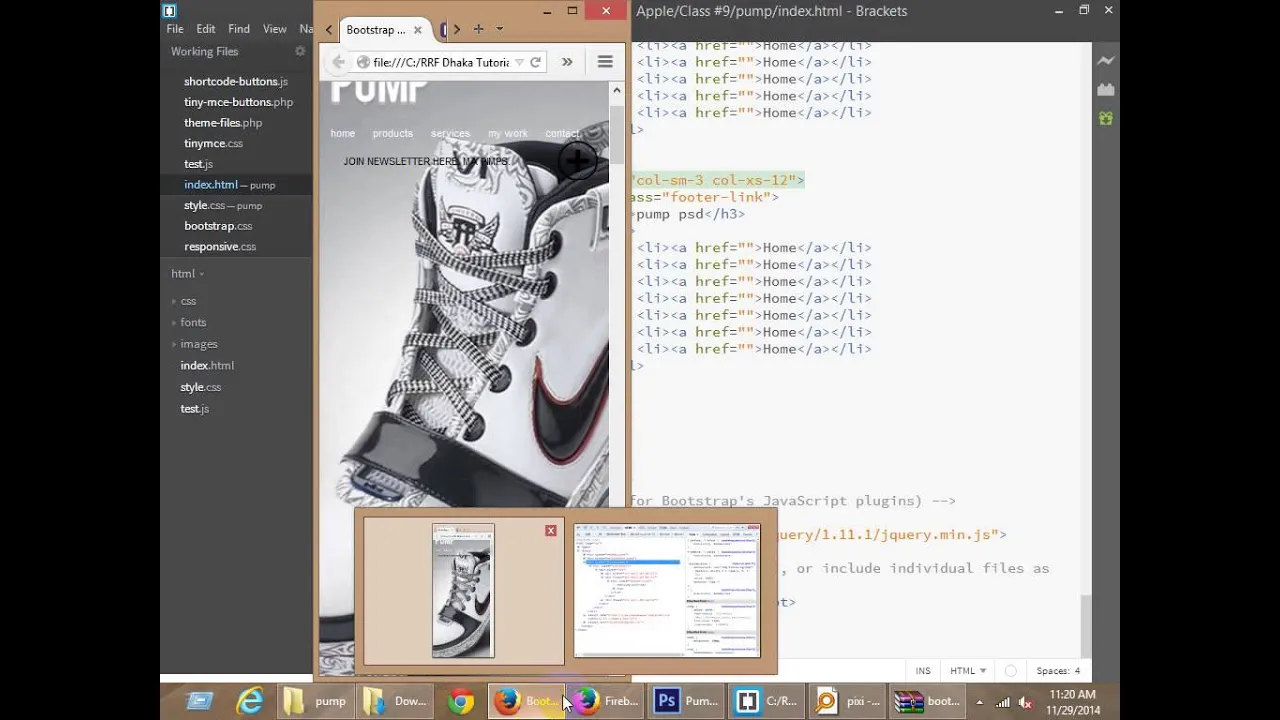Click the taskbar clock showing 11:20 AM

pos(1072,702)
